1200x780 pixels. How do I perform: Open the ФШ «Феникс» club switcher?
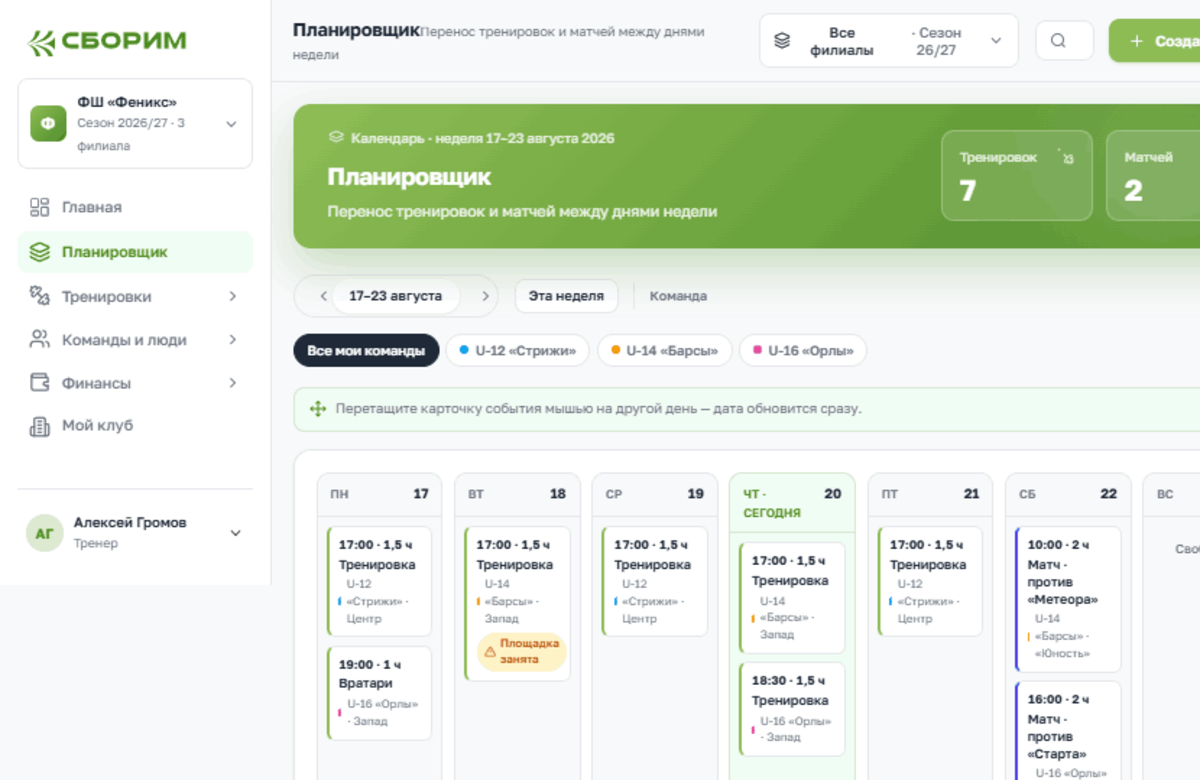point(135,124)
